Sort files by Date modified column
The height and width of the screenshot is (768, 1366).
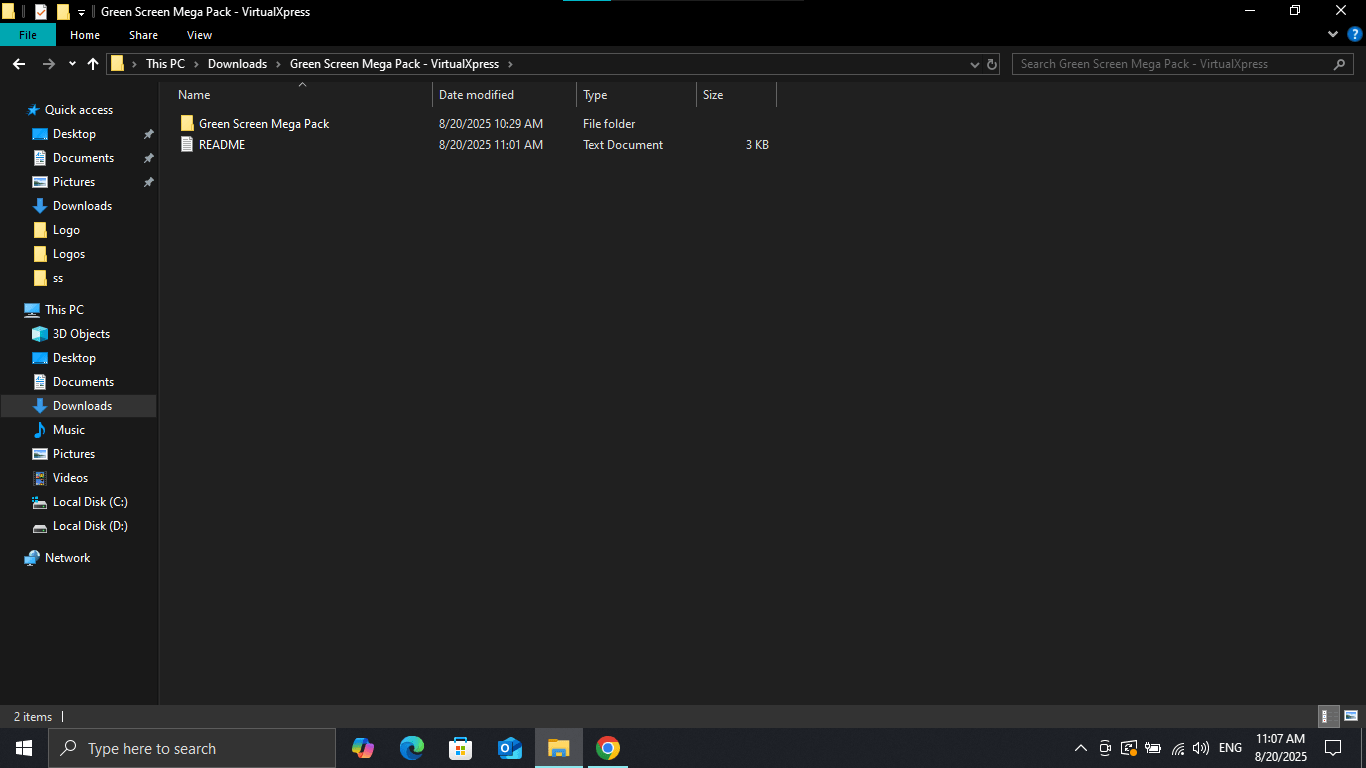[x=476, y=95]
